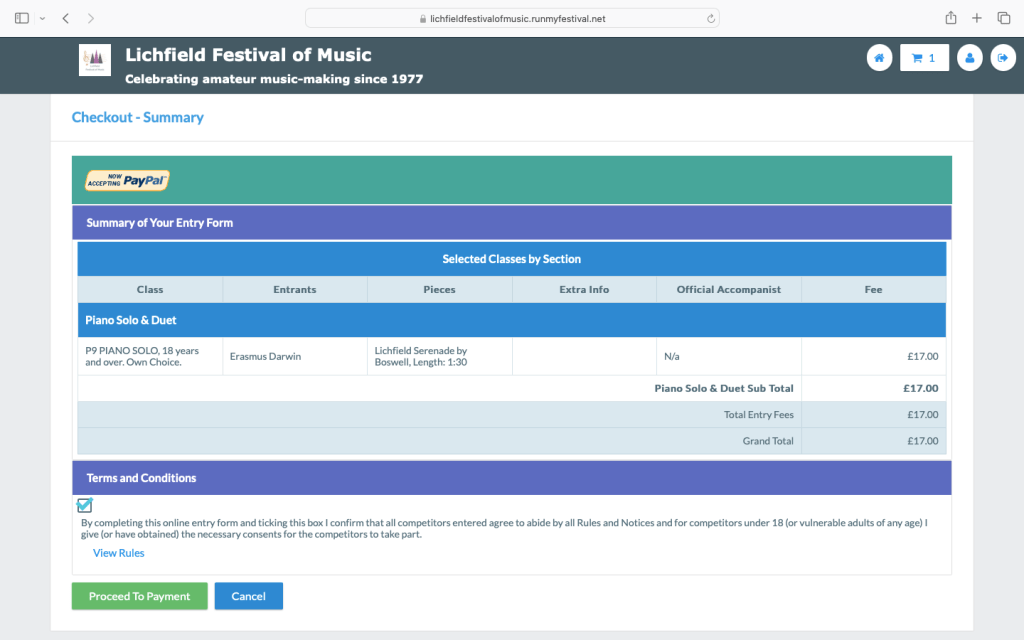Viewport: 1024px width, 640px height.
Task: Expand the sidebar dropdown chevron
Action: tap(42, 18)
